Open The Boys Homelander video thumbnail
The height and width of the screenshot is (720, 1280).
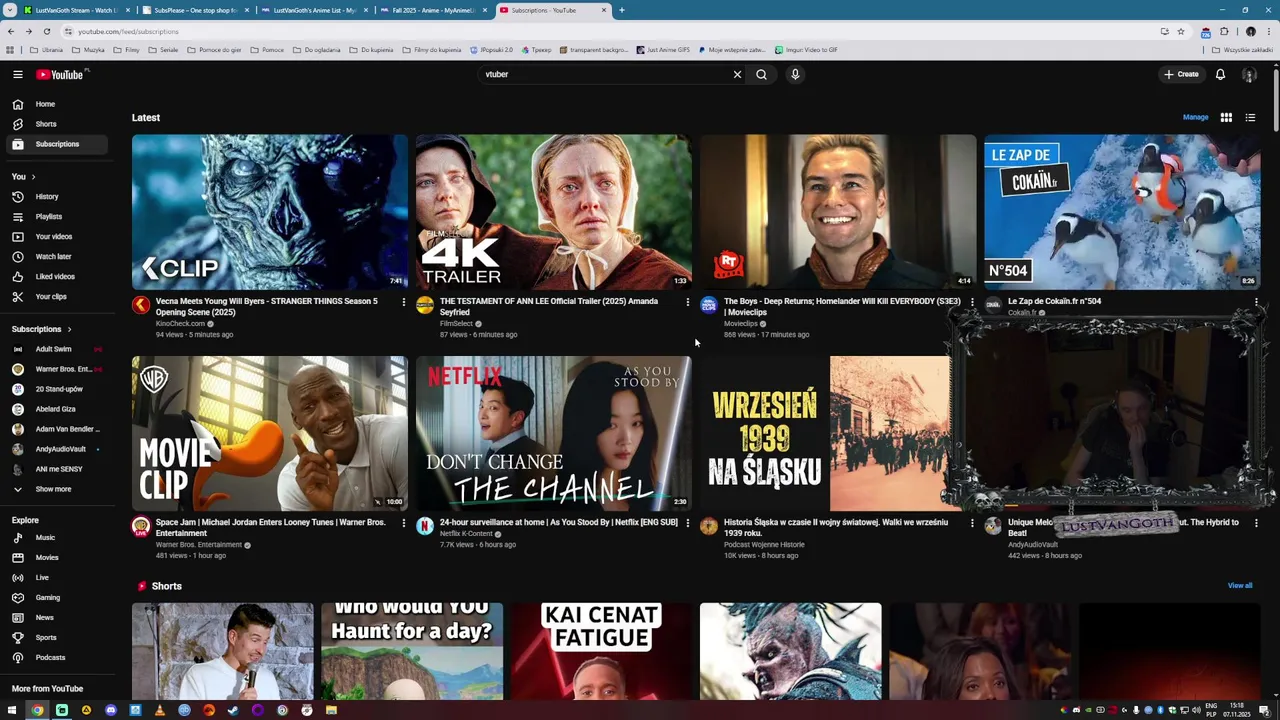click(838, 212)
